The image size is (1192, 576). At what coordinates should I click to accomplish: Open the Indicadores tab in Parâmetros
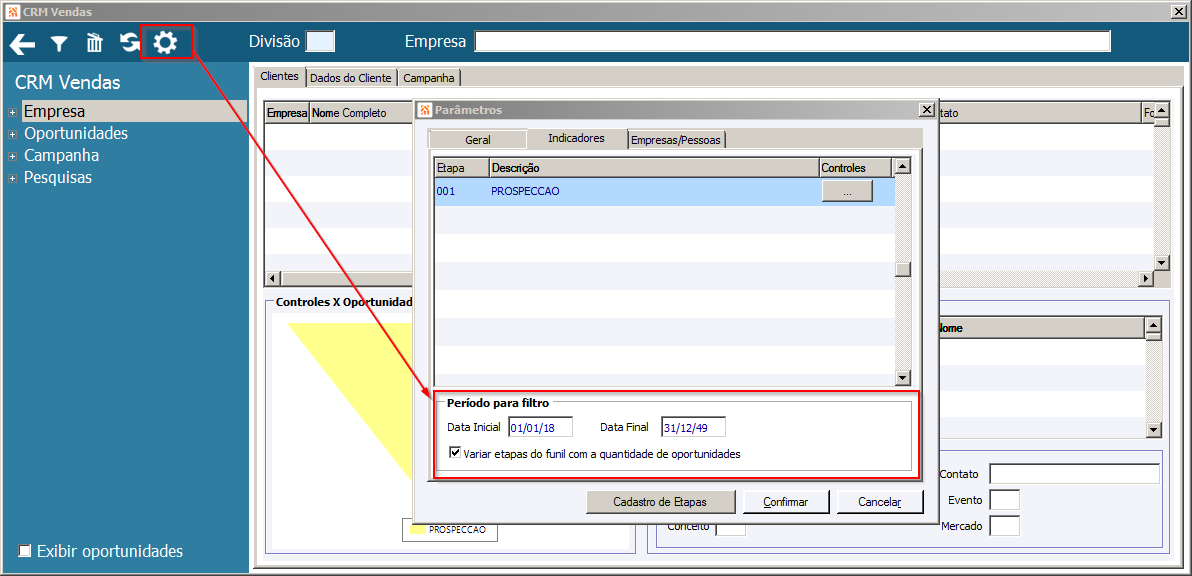[x=576, y=138]
